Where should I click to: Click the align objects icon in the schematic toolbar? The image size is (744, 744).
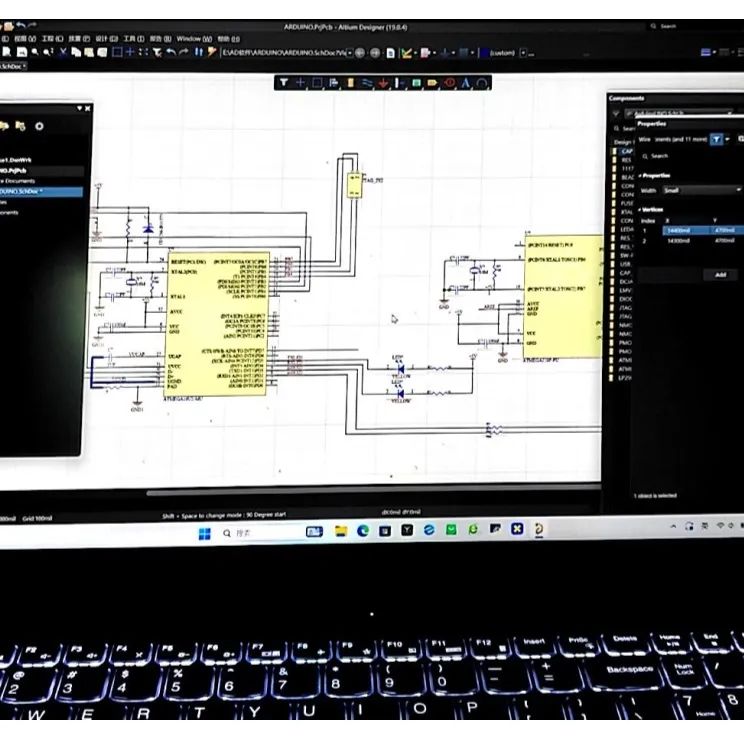pos(334,83)
